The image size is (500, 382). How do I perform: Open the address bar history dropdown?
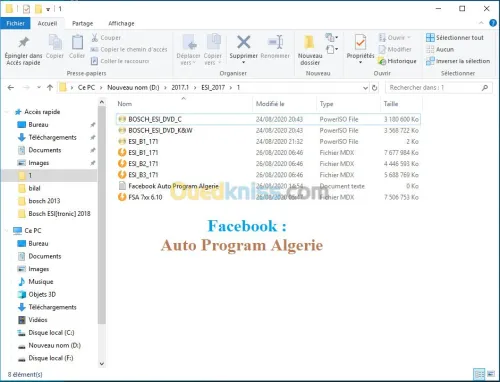(x=365, y=88)
